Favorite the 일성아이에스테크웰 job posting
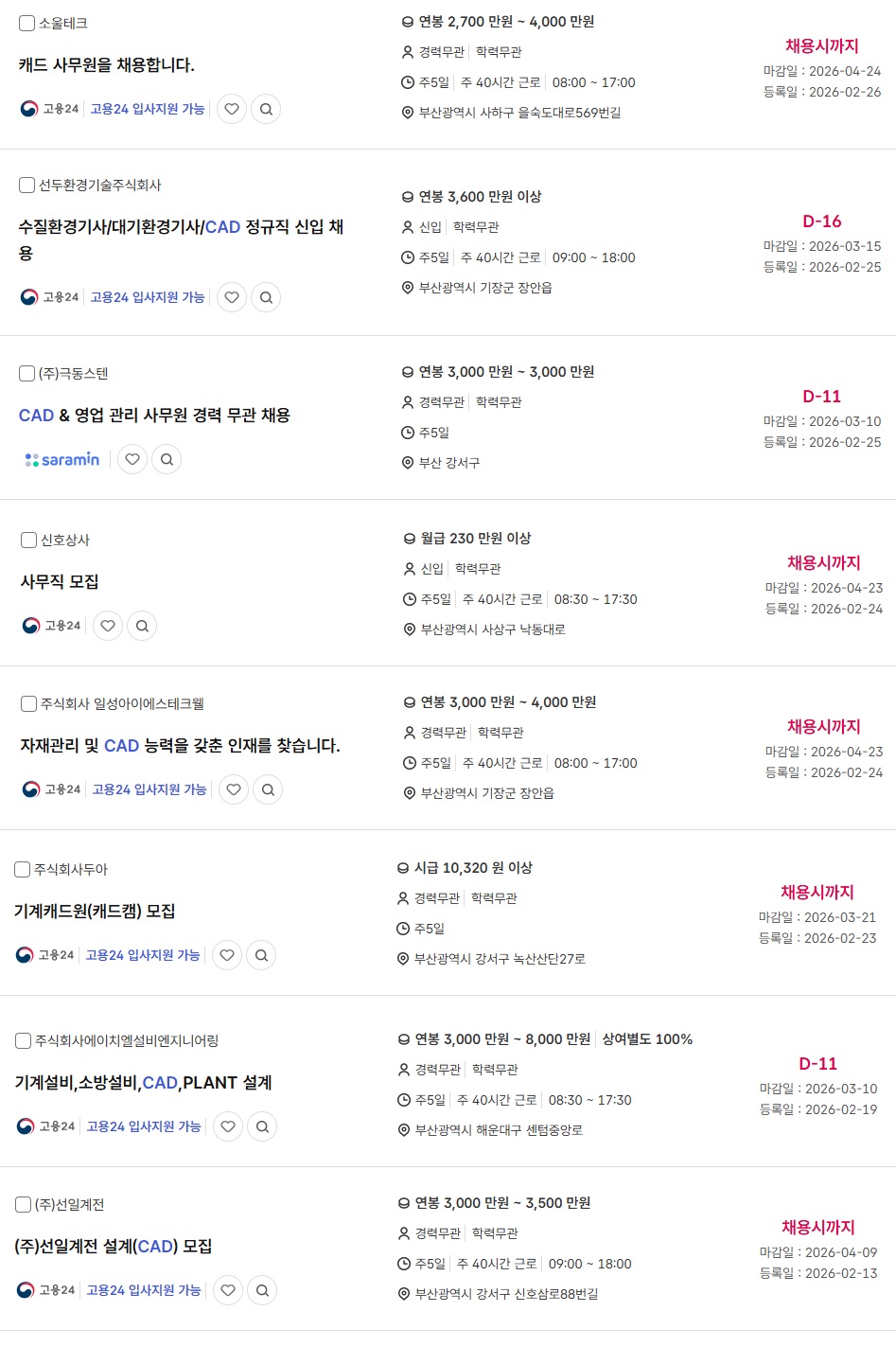Screen dimensions: 896x1347 click(x=234, y=789)
